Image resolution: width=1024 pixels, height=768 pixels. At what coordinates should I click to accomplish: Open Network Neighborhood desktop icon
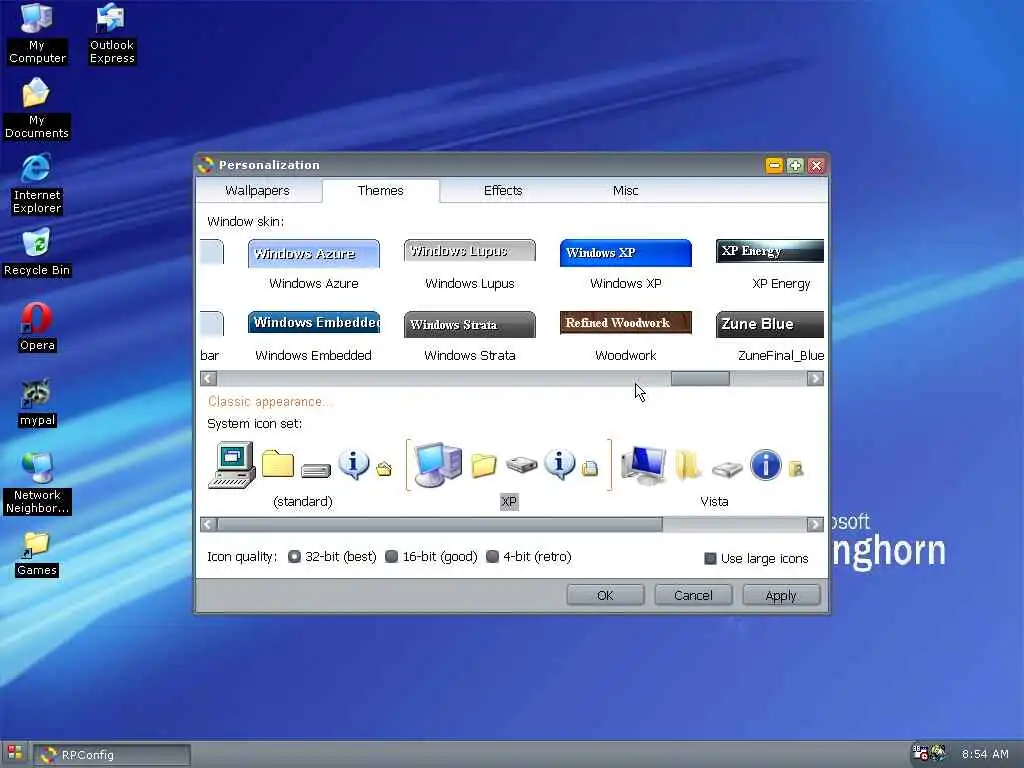coord(37,483)
